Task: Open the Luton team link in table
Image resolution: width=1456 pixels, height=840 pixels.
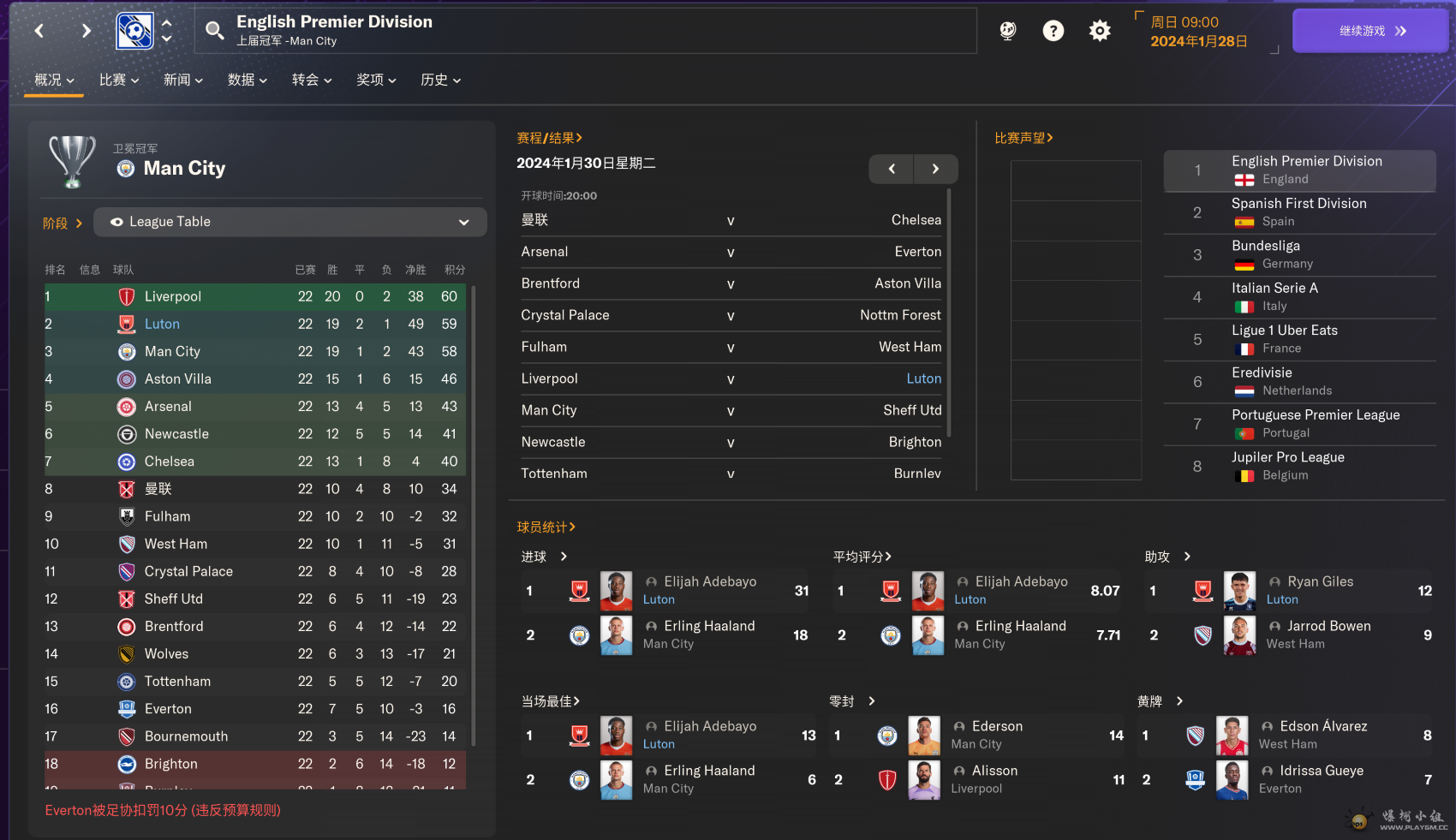Action: [162, 324]
